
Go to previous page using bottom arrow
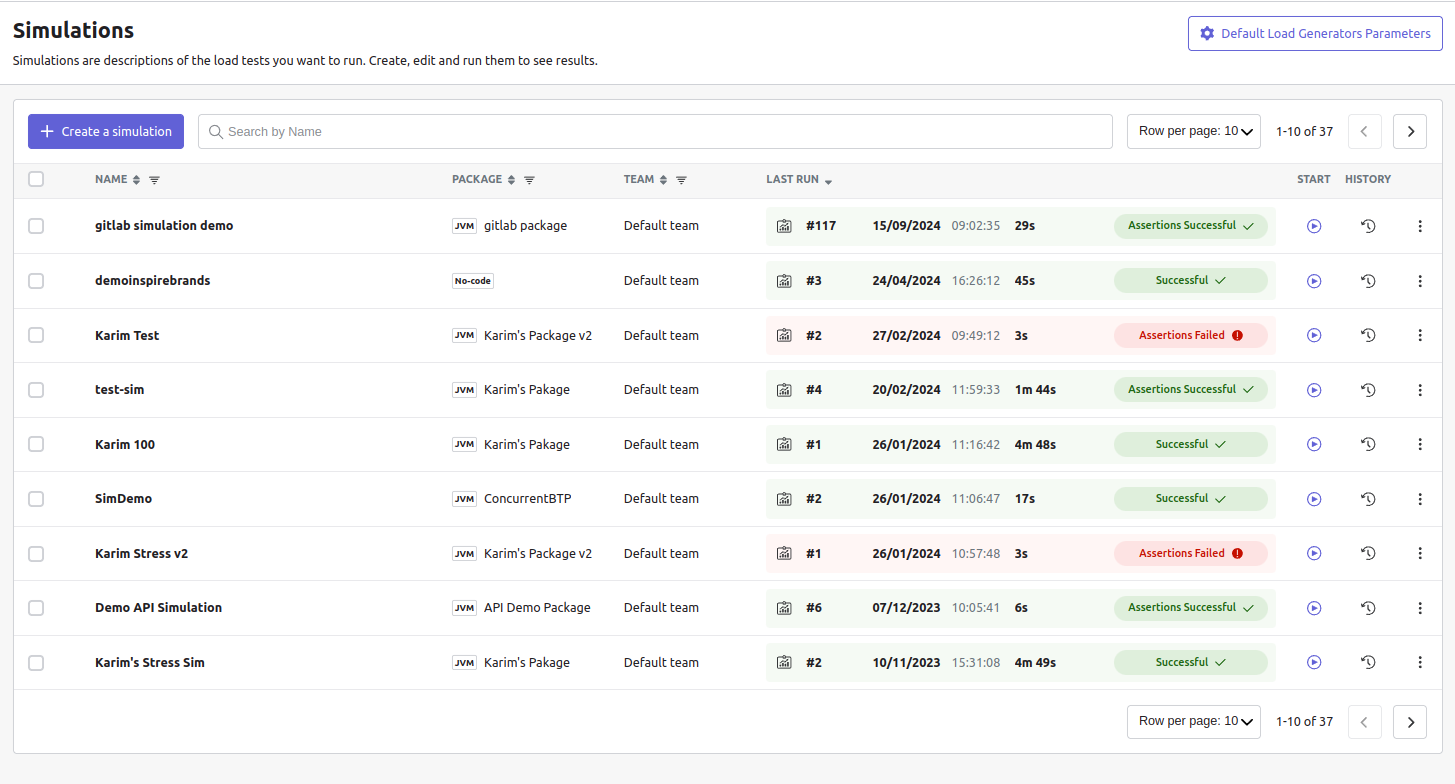pos(1365,721)
